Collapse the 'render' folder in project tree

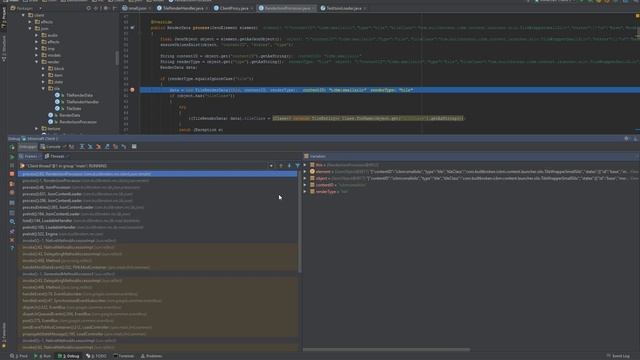(36, 62)
